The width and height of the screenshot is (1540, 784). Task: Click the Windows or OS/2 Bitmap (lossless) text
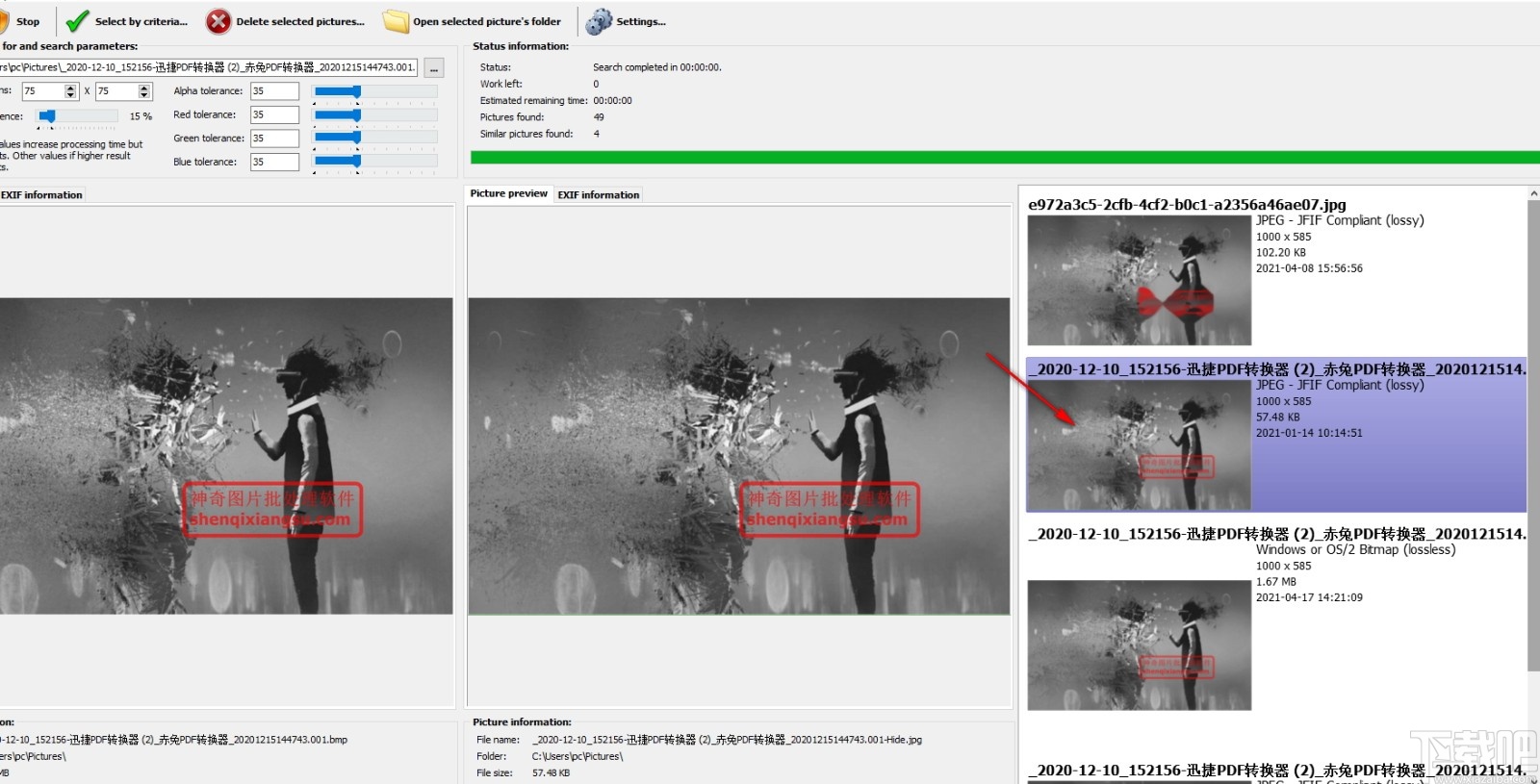1355,550
